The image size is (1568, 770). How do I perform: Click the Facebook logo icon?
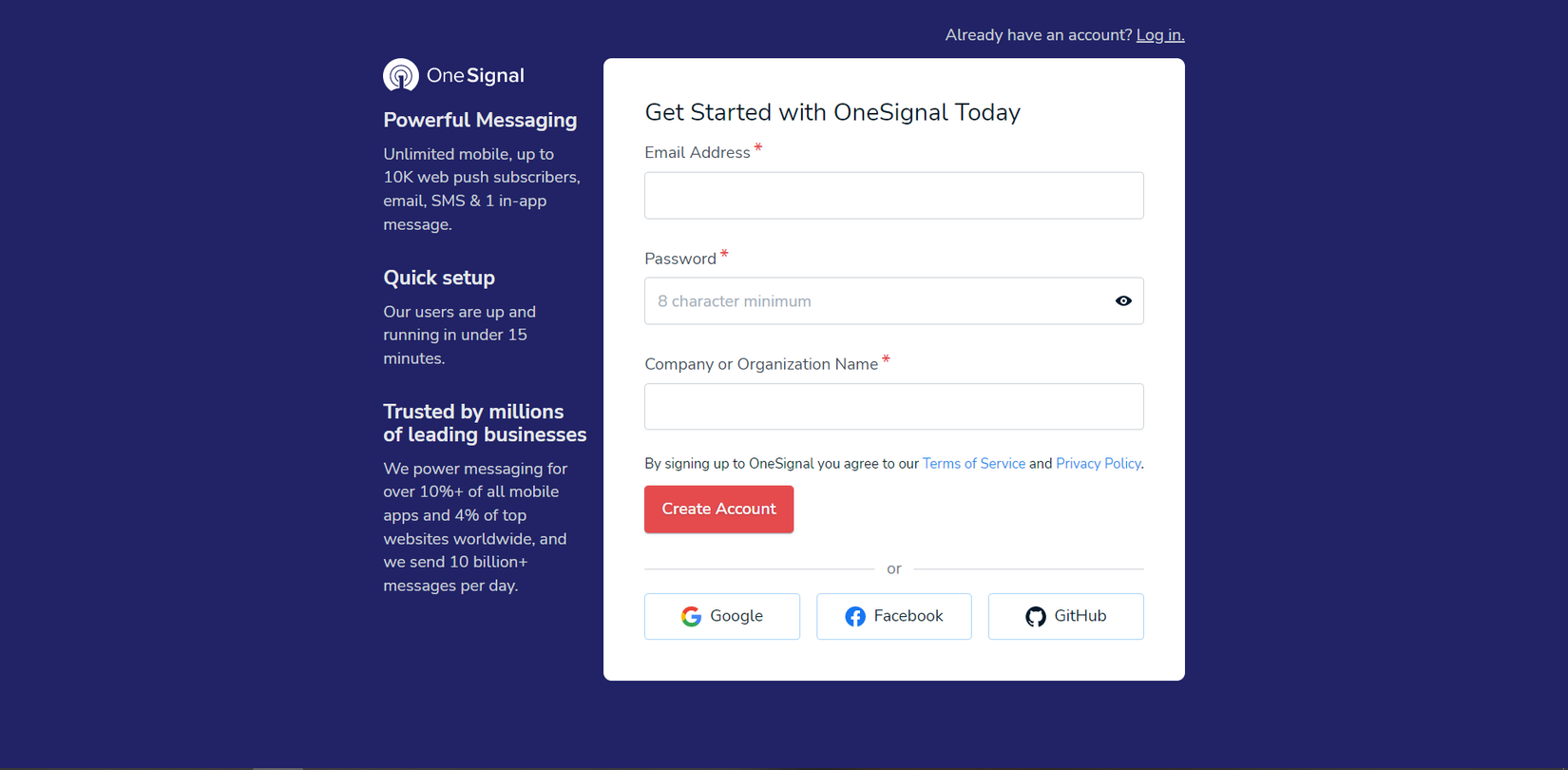[x=855, y=616]
